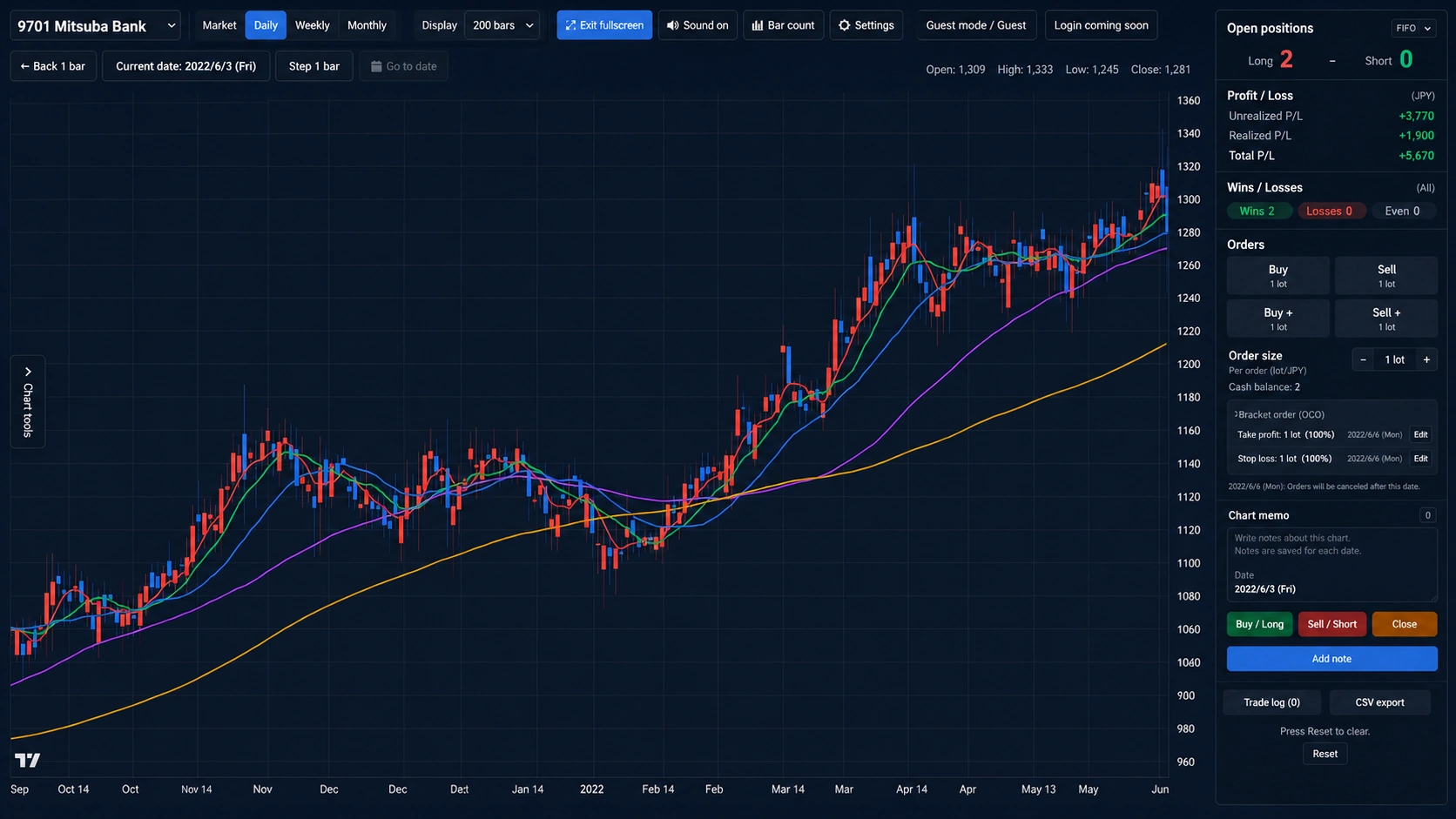
Task: Tag the memo as Close
Action: [1404, 624]
